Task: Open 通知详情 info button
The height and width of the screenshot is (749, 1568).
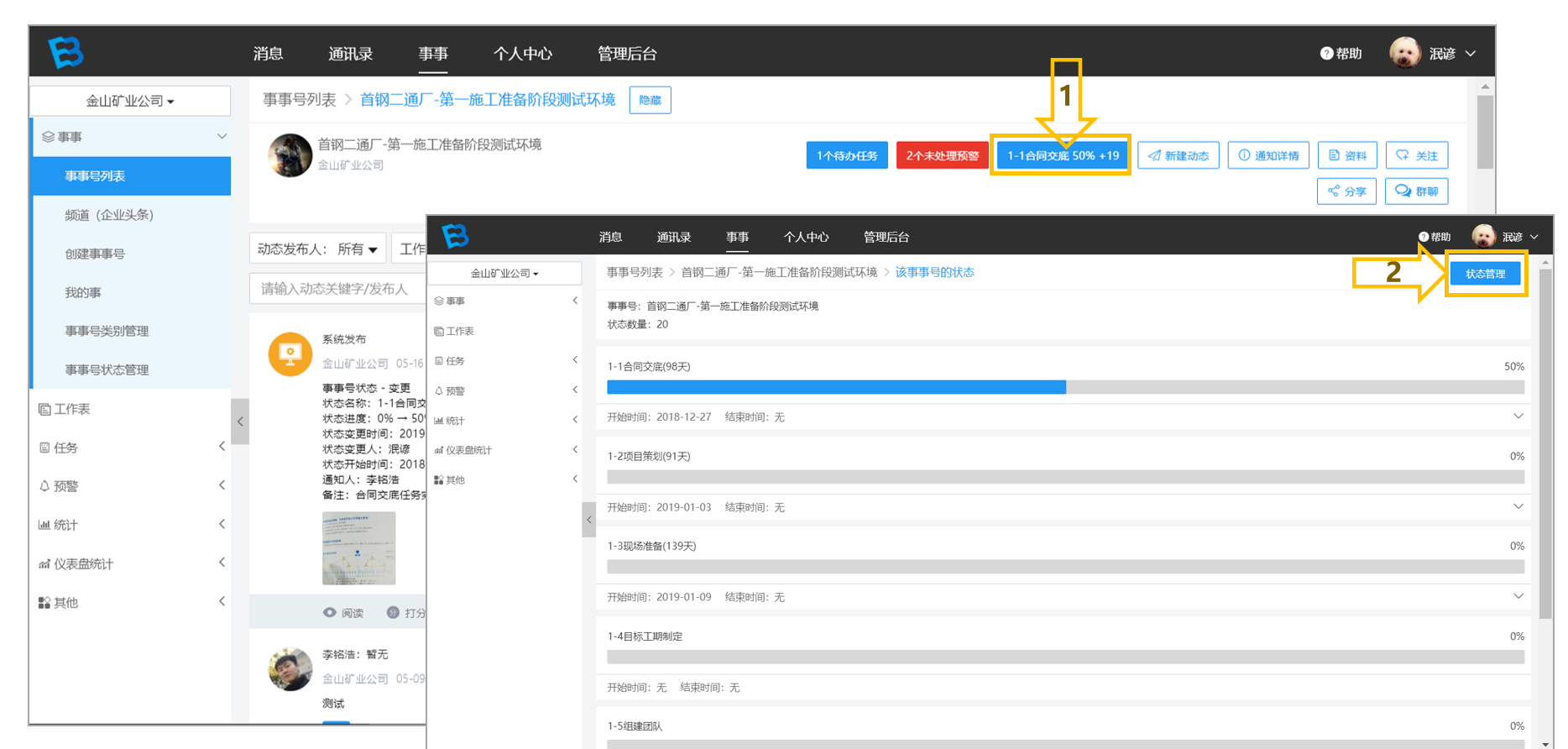Action: point(1268,155)
